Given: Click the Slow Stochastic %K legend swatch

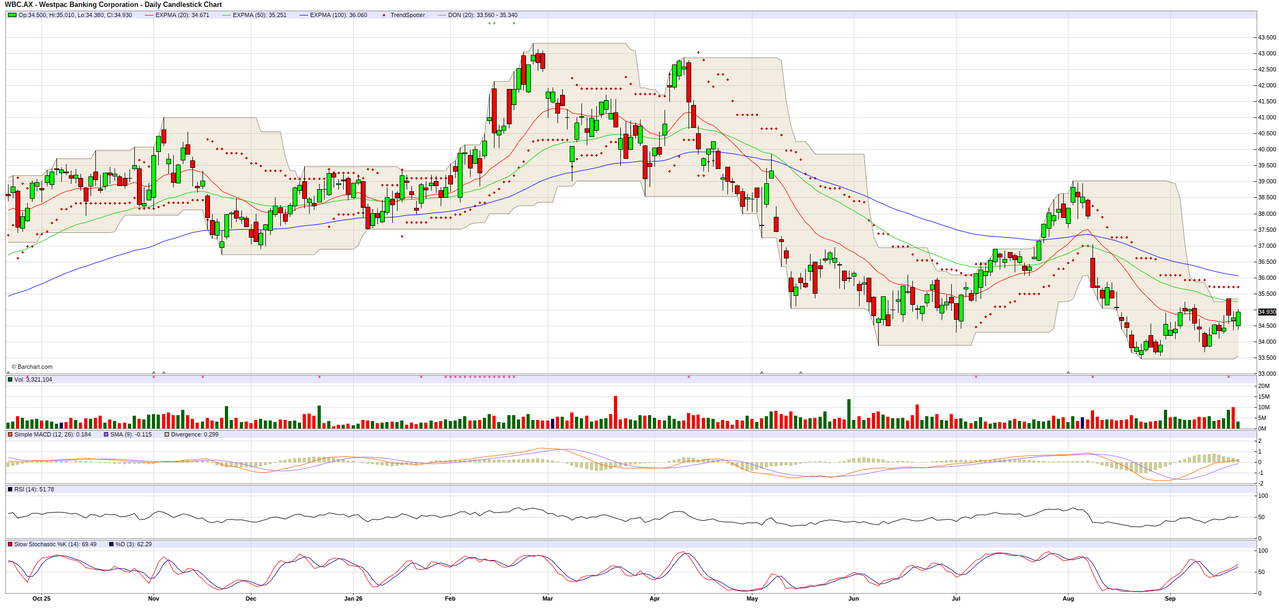Looking at the screenshot, I should pos(10,544).
